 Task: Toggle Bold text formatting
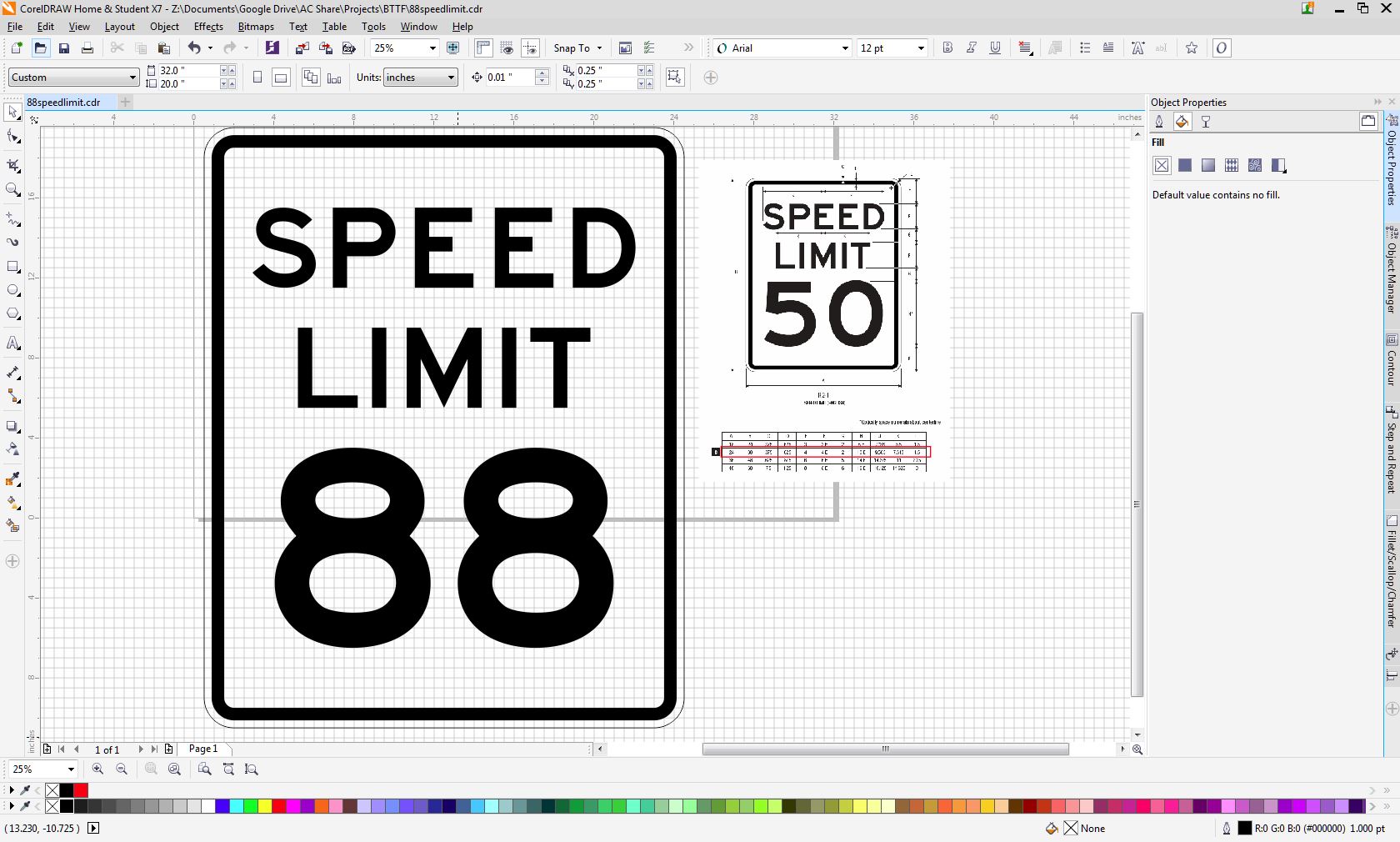point(947,48)
